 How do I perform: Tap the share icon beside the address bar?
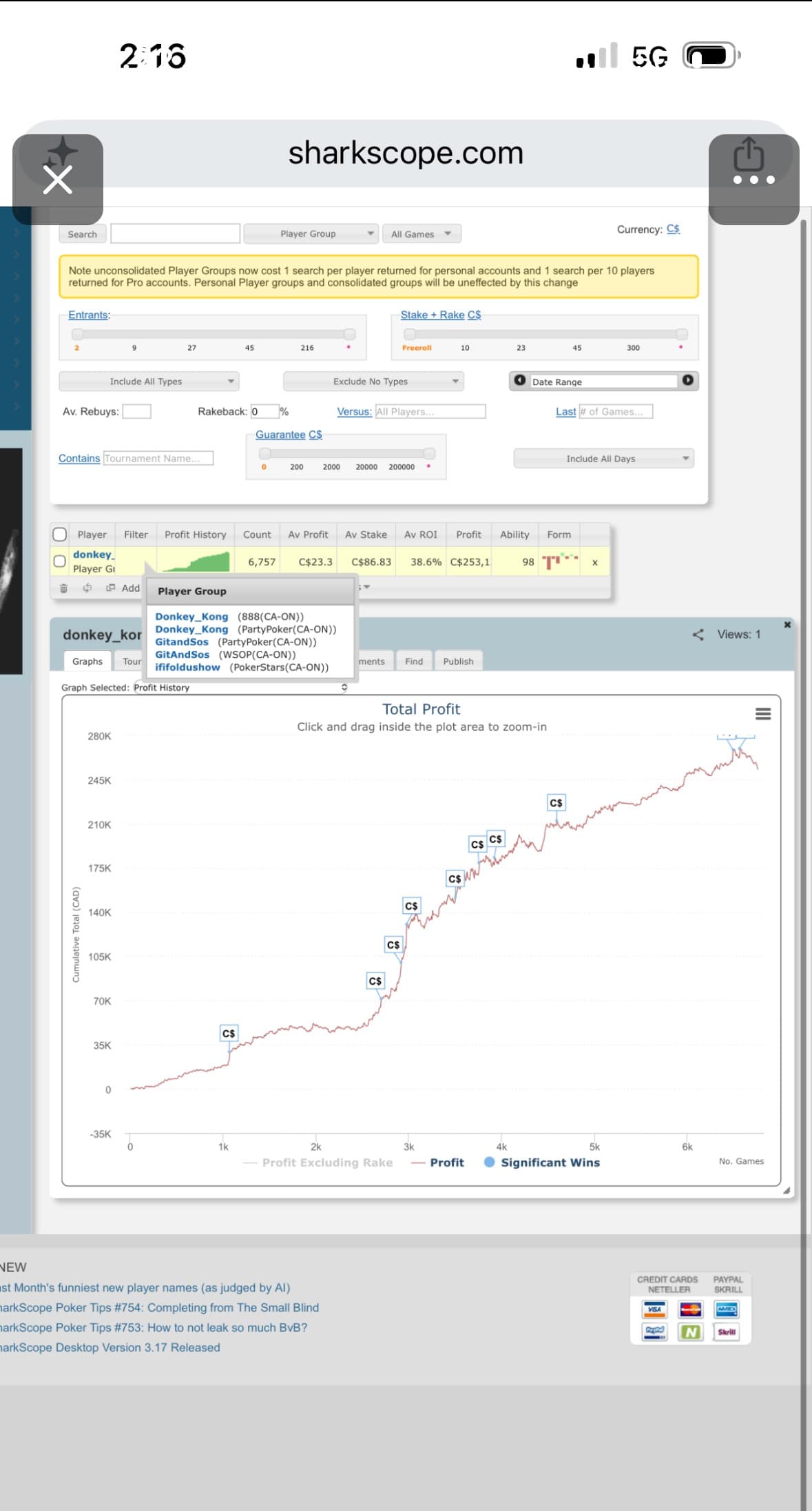(x=749, y=153)
